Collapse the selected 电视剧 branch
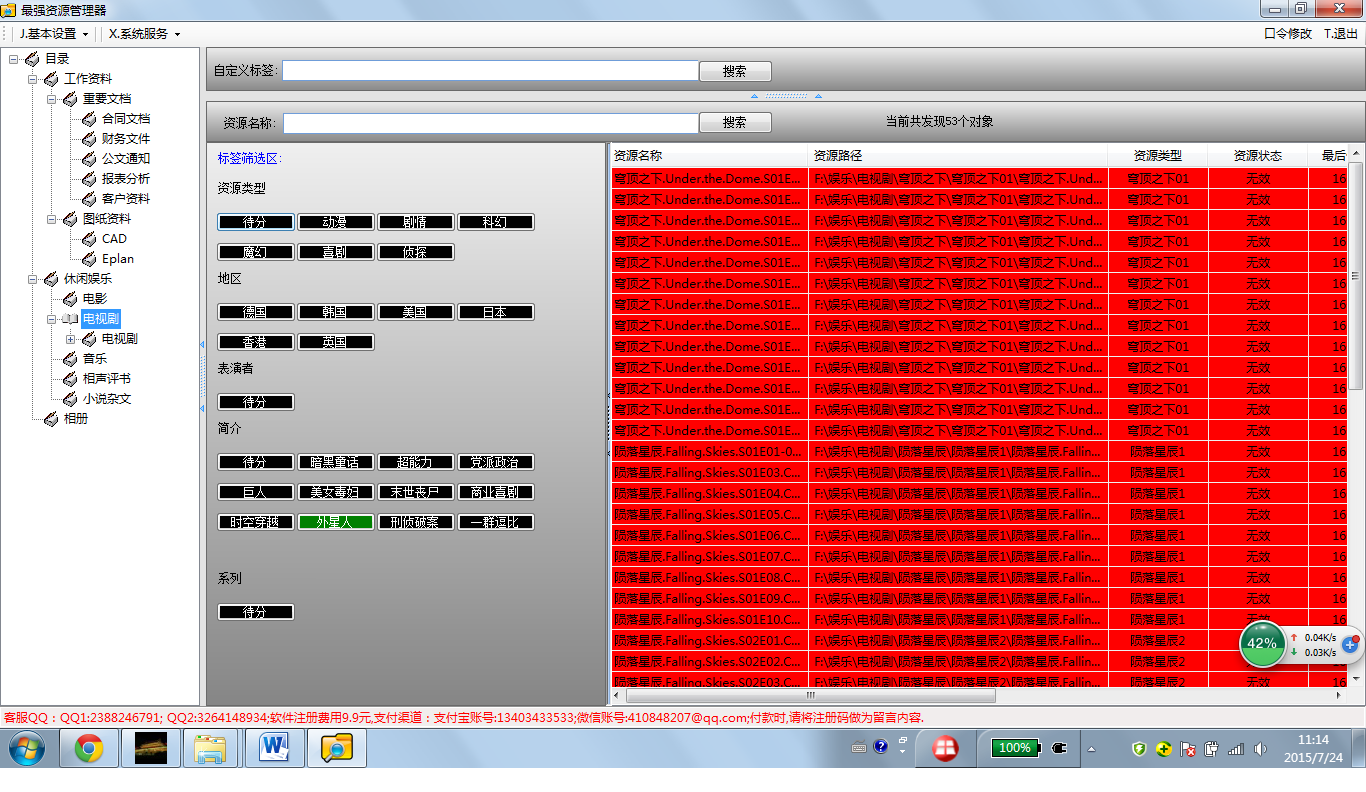Image resolution: width=1366 pixels, height=792 pixels. point(52,319)
